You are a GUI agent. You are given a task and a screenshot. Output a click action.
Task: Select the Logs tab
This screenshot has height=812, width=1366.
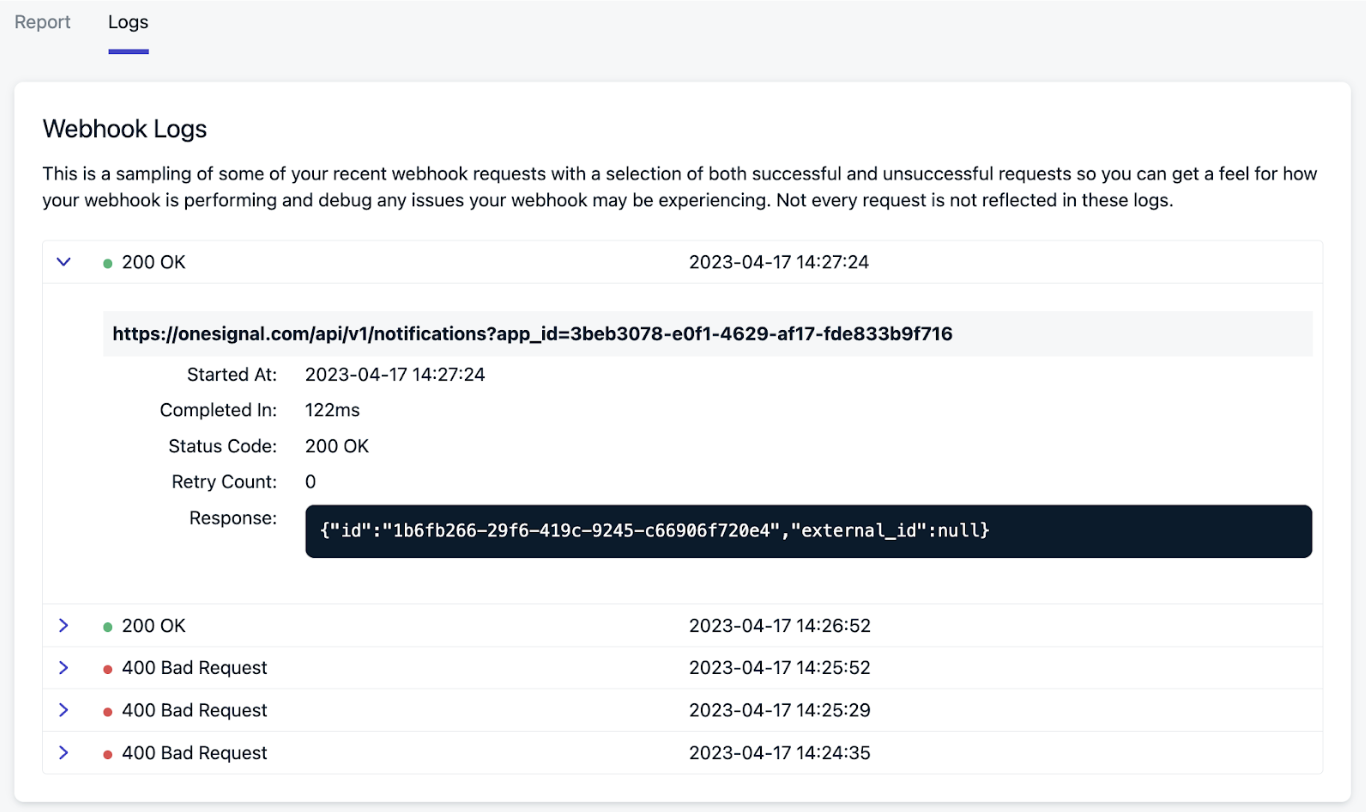pyautogui.click(x=128, y=22)
